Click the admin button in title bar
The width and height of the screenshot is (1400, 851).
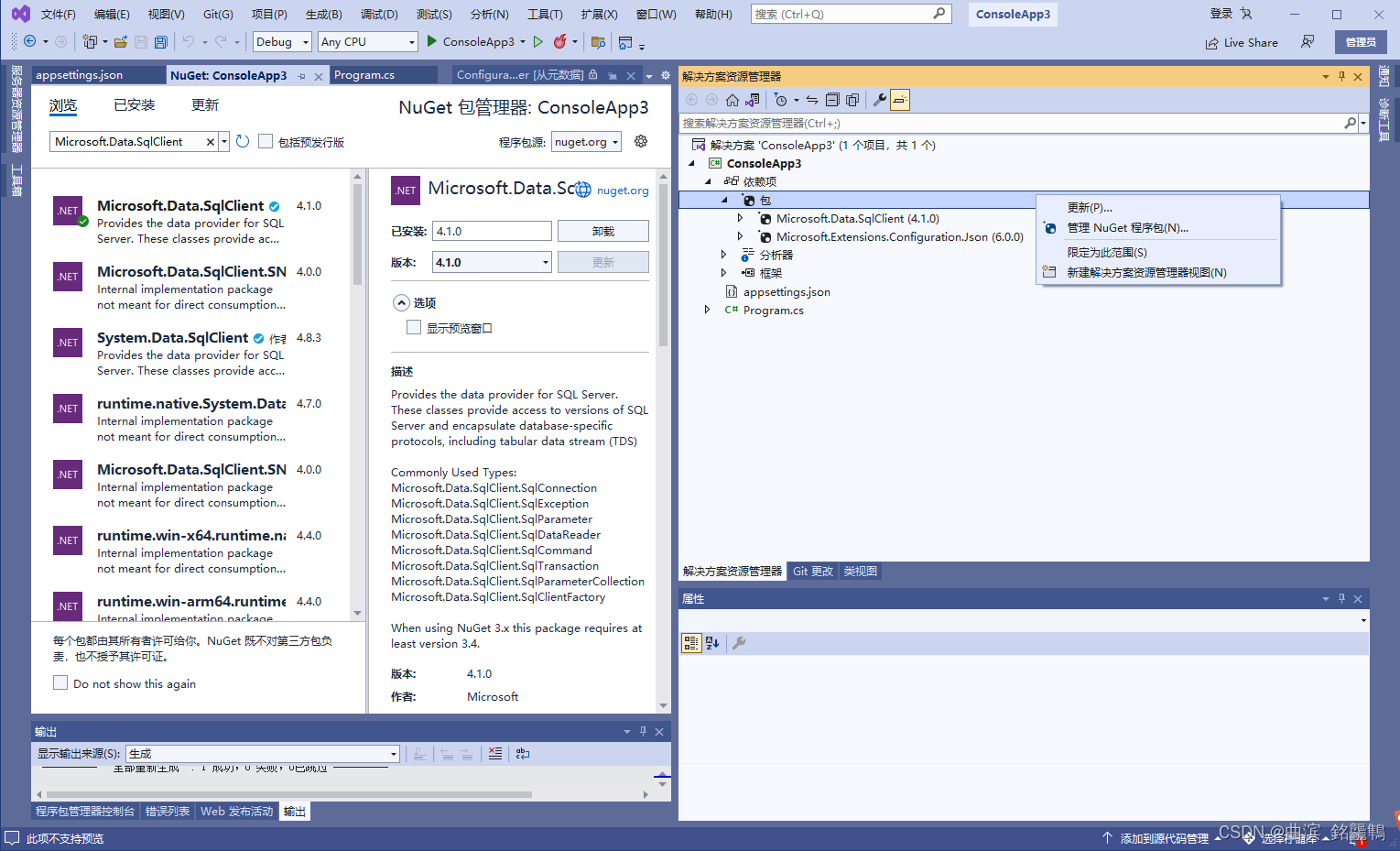[x=1361, y=42]
